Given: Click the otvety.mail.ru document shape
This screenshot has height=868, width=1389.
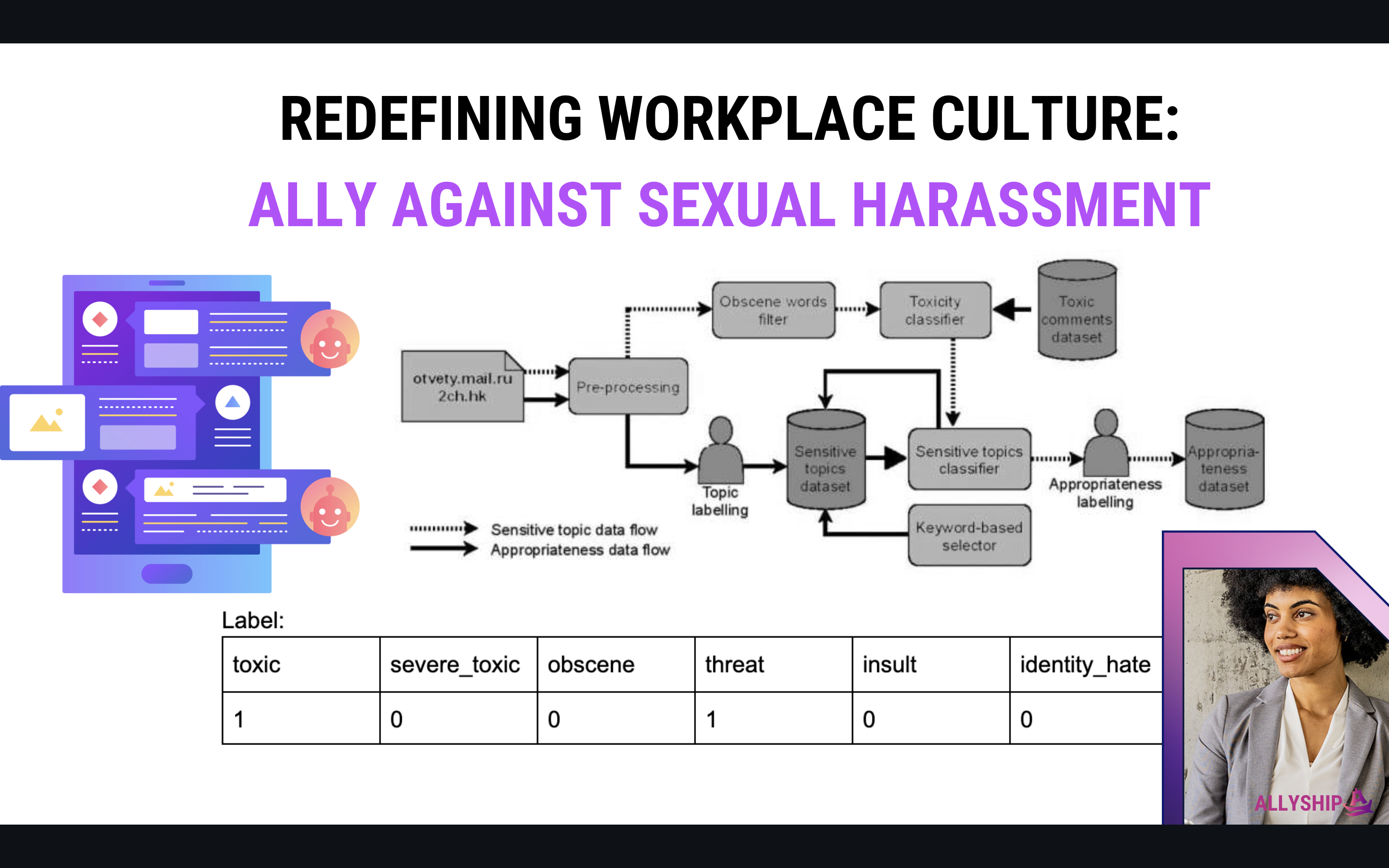Looking at the screenshot, I should (x=462, y=387).
